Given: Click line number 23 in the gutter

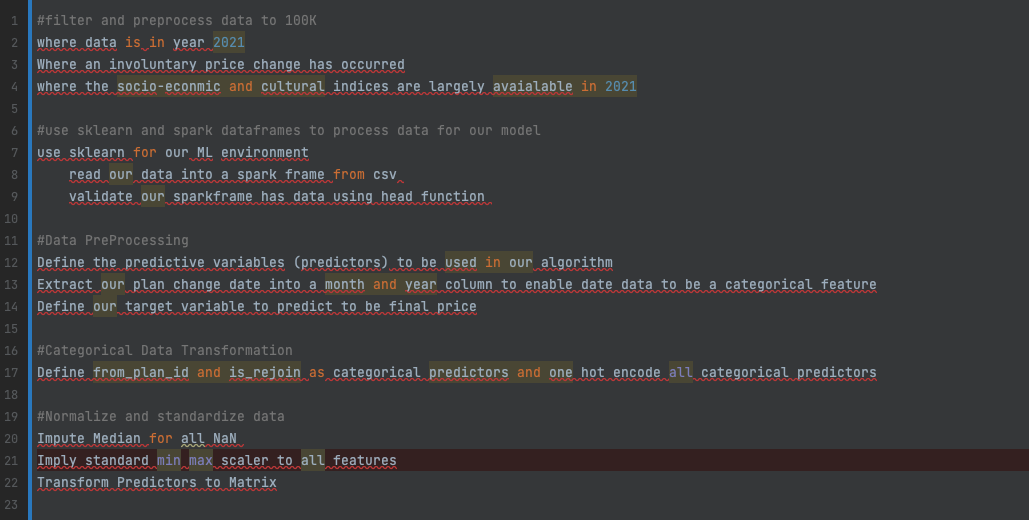Looking at the screenshot, I should [x=11, y=504].
